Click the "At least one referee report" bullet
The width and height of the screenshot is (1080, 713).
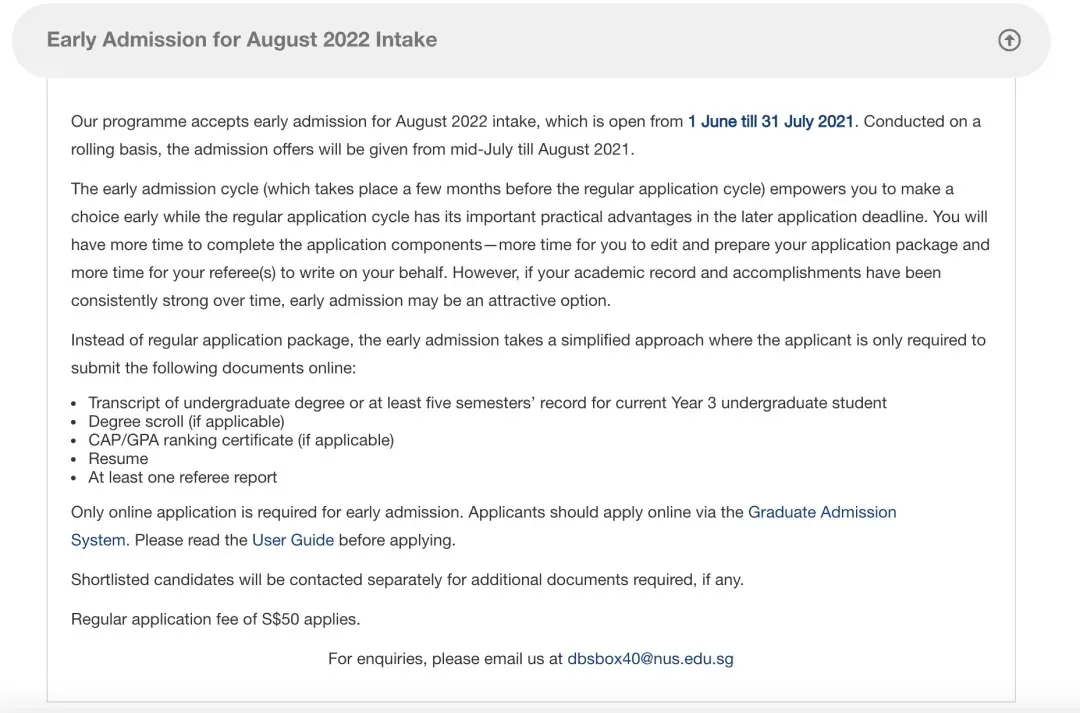(x=182, y=477)
